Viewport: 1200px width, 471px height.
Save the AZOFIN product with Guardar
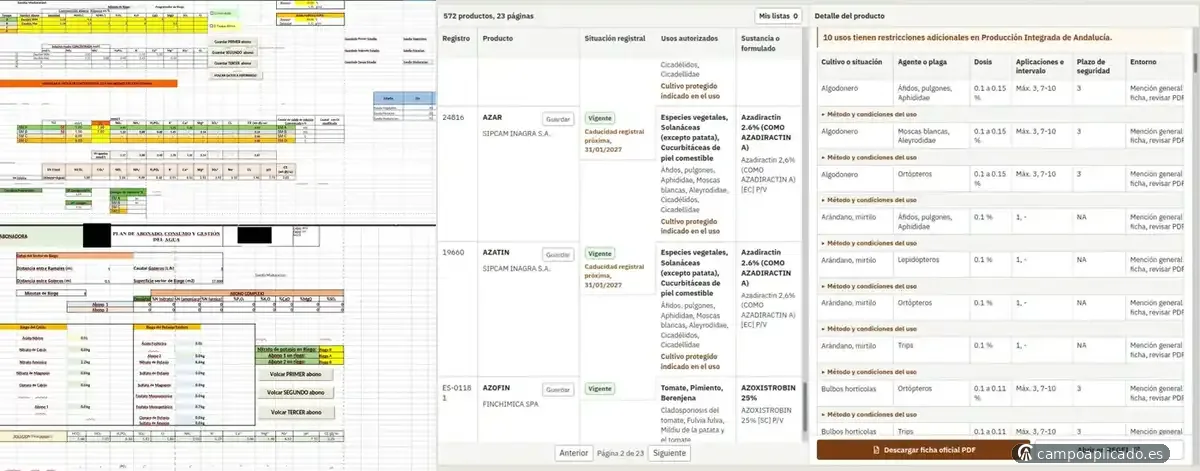click(x=558, y=390)
